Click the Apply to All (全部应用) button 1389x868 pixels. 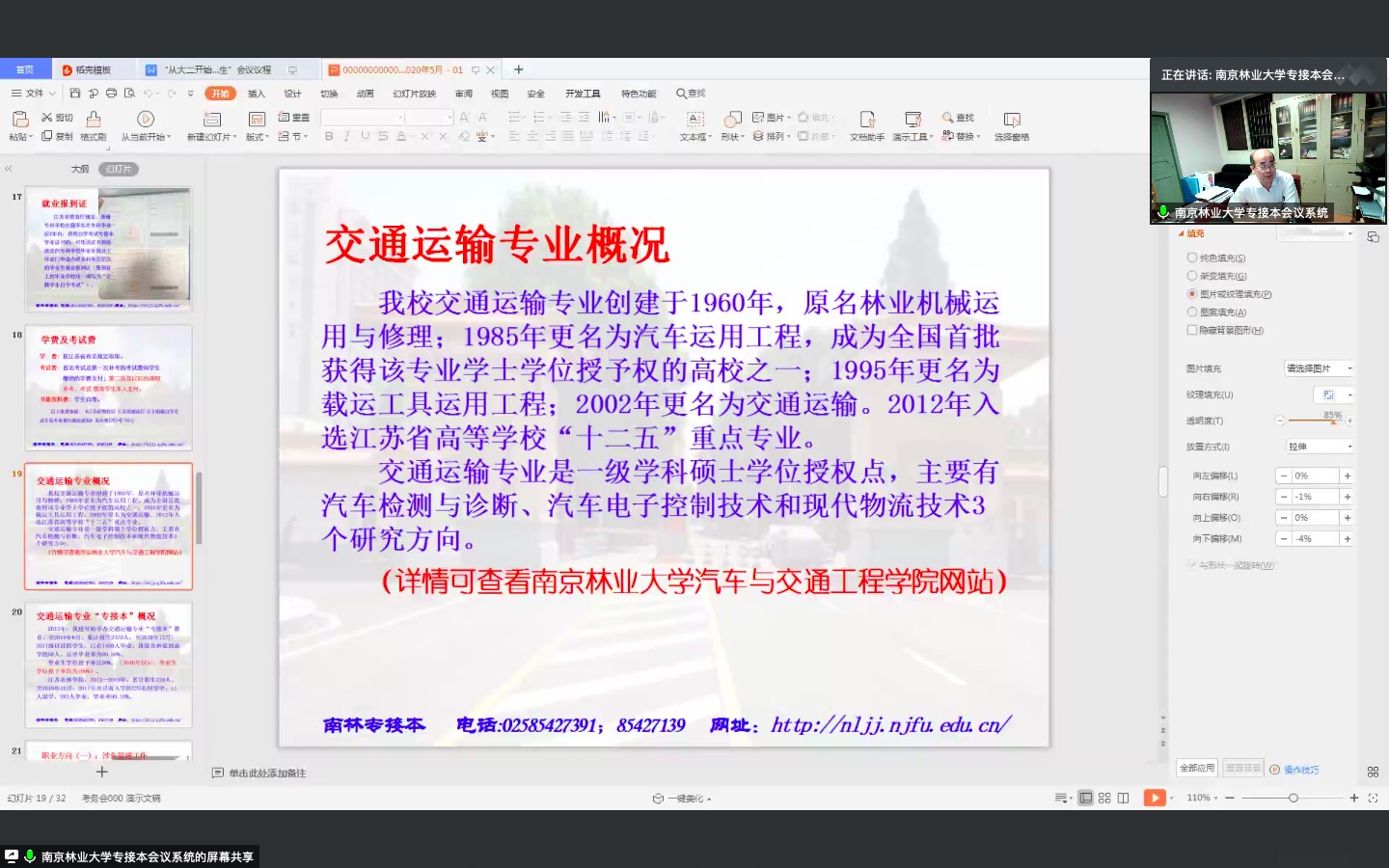click(1197, 768)
